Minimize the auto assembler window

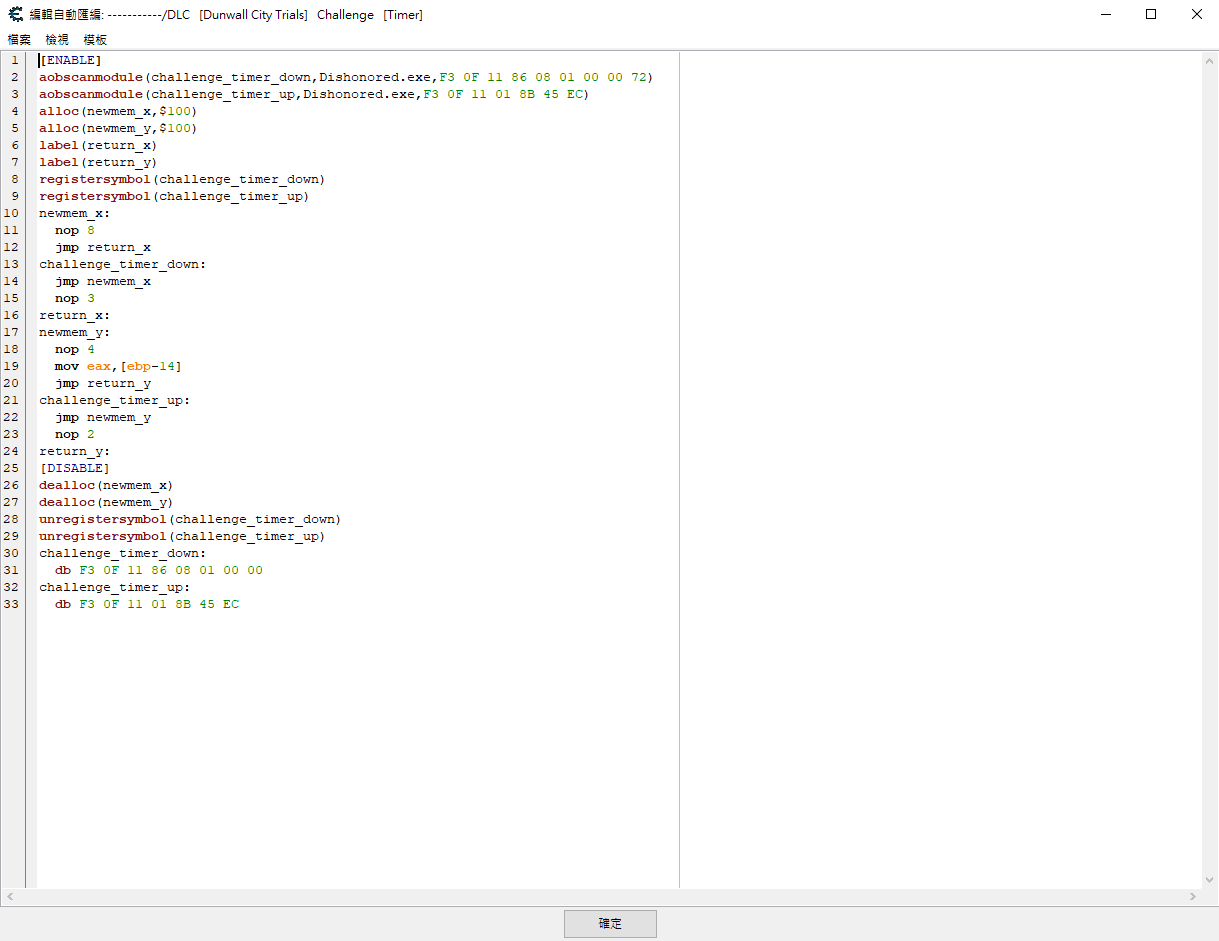click(x=1105, y=15)
